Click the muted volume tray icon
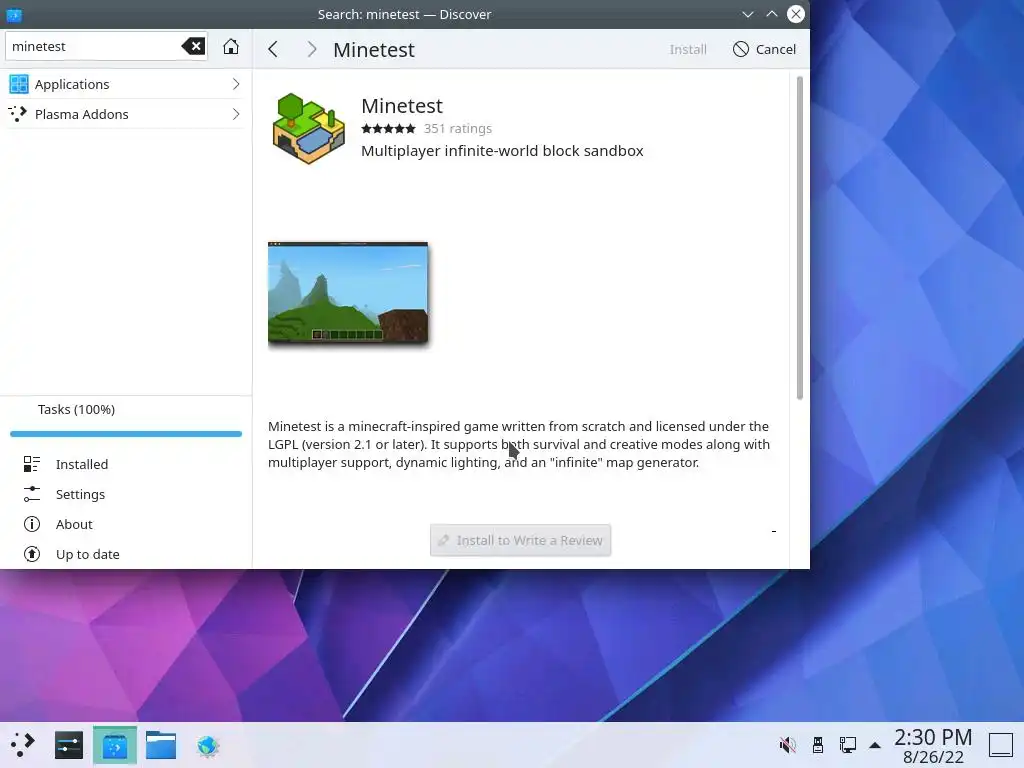The width and height of the screenshot is (1024, 768). [x=788, y=745]
